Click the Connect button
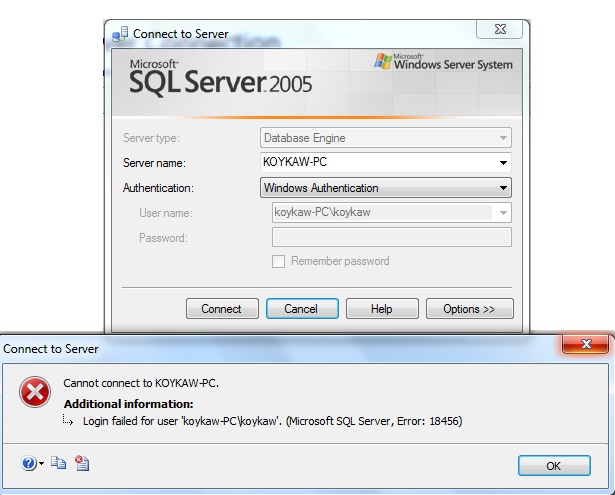This screenshot has height=495, width=615. [x=222, y=309]
